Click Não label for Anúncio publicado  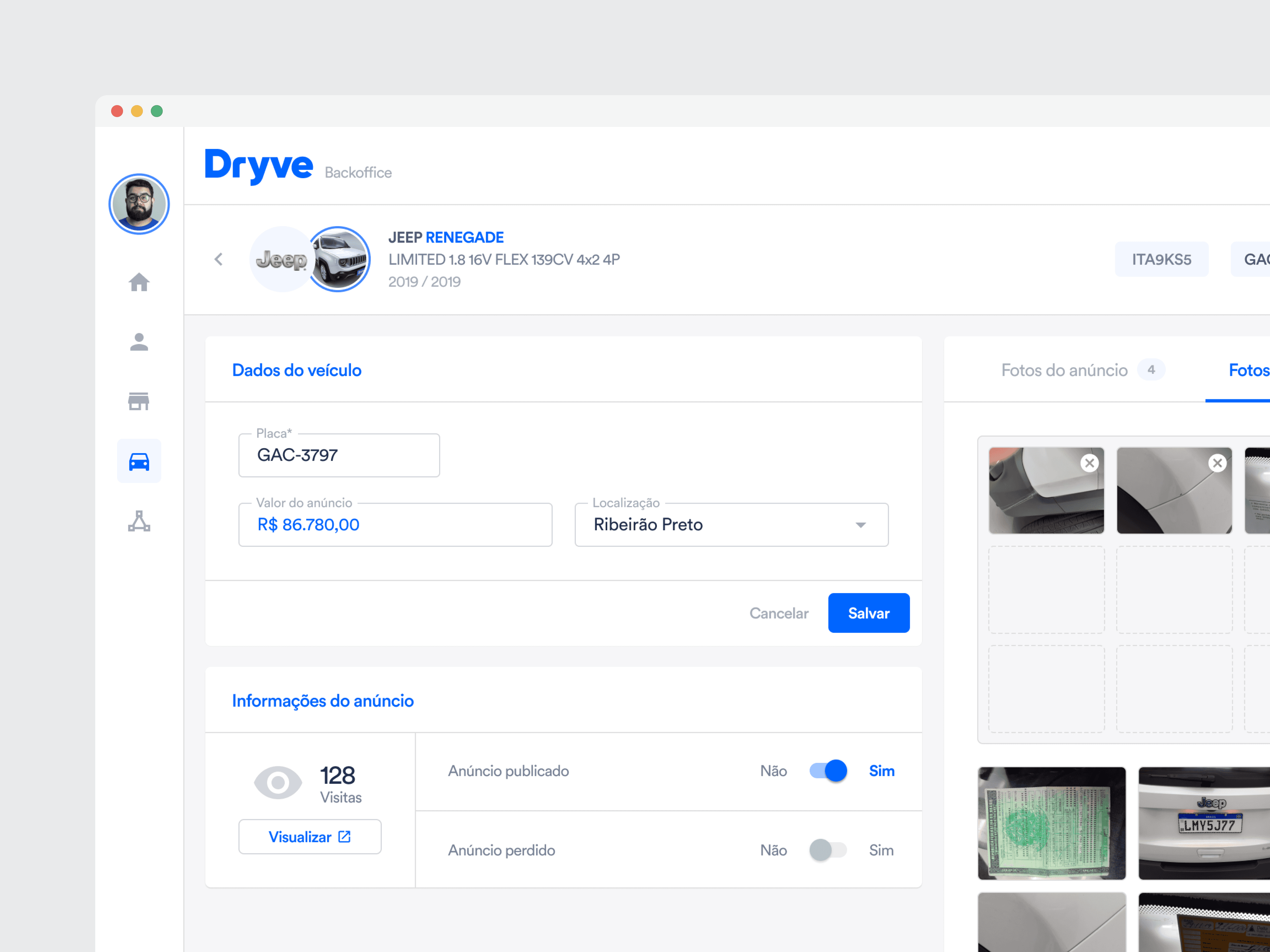(x=773, y=771)
